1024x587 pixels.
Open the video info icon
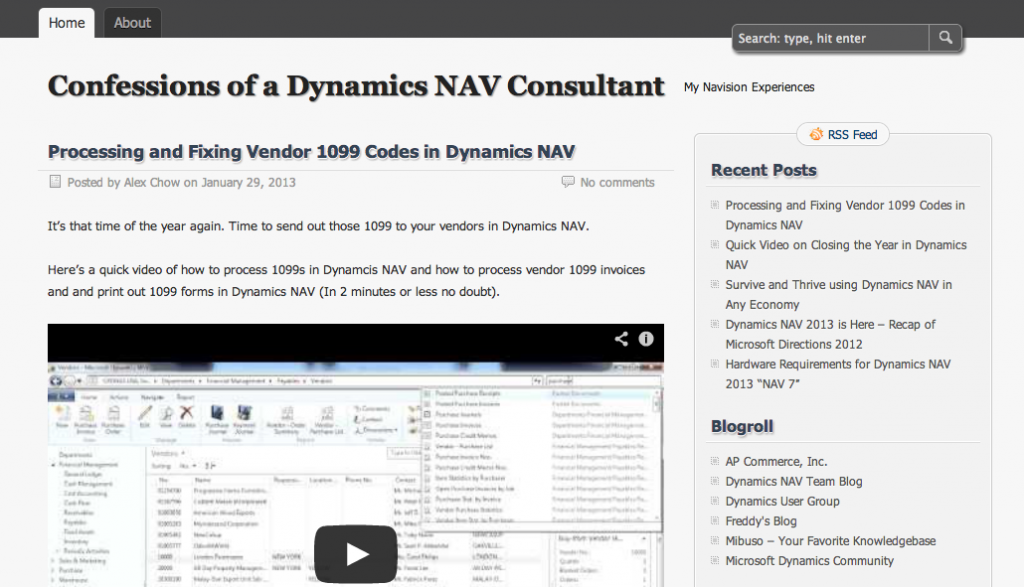[646, 339]
